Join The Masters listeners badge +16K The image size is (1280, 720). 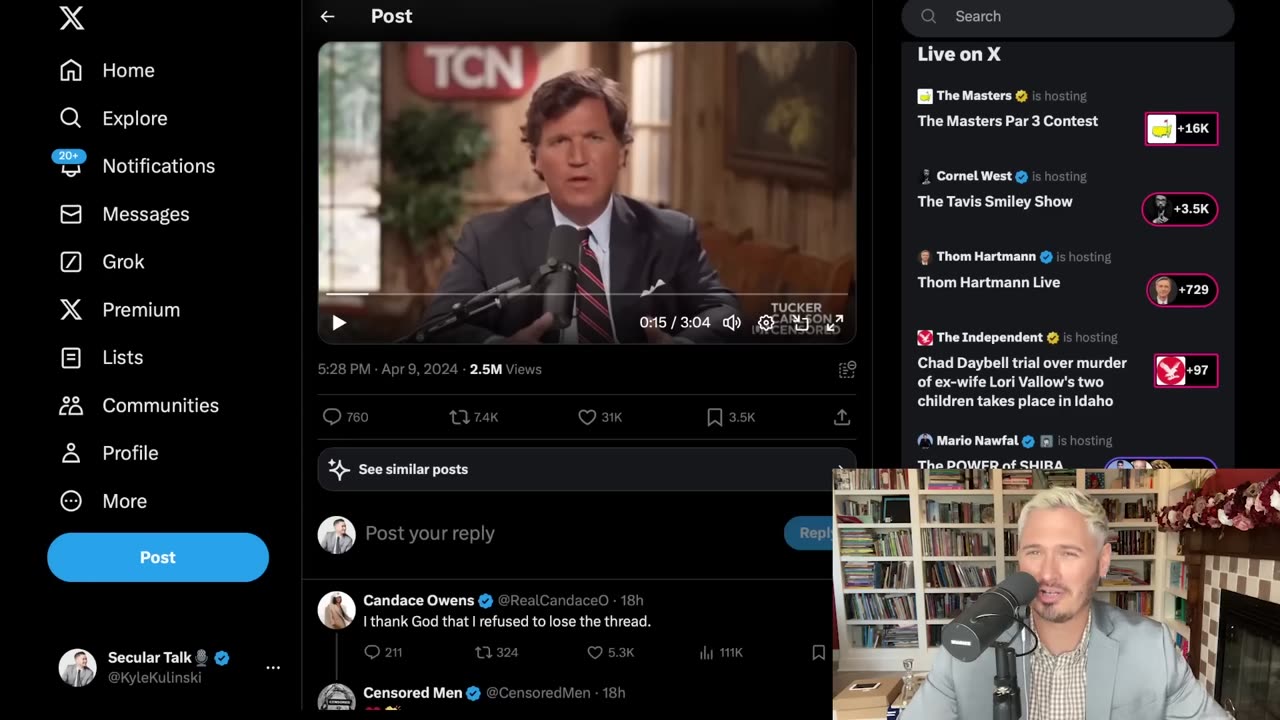[x=1182, y=128]
